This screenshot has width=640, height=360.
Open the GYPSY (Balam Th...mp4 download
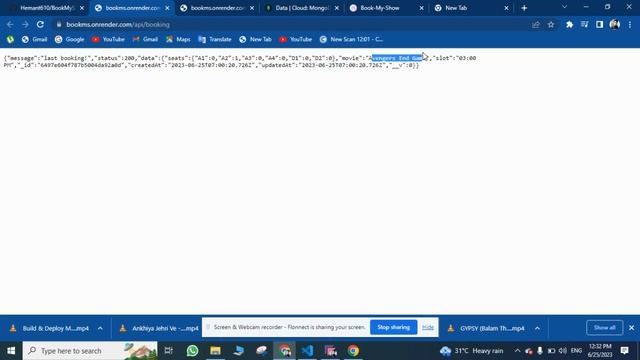pos(487,328)
